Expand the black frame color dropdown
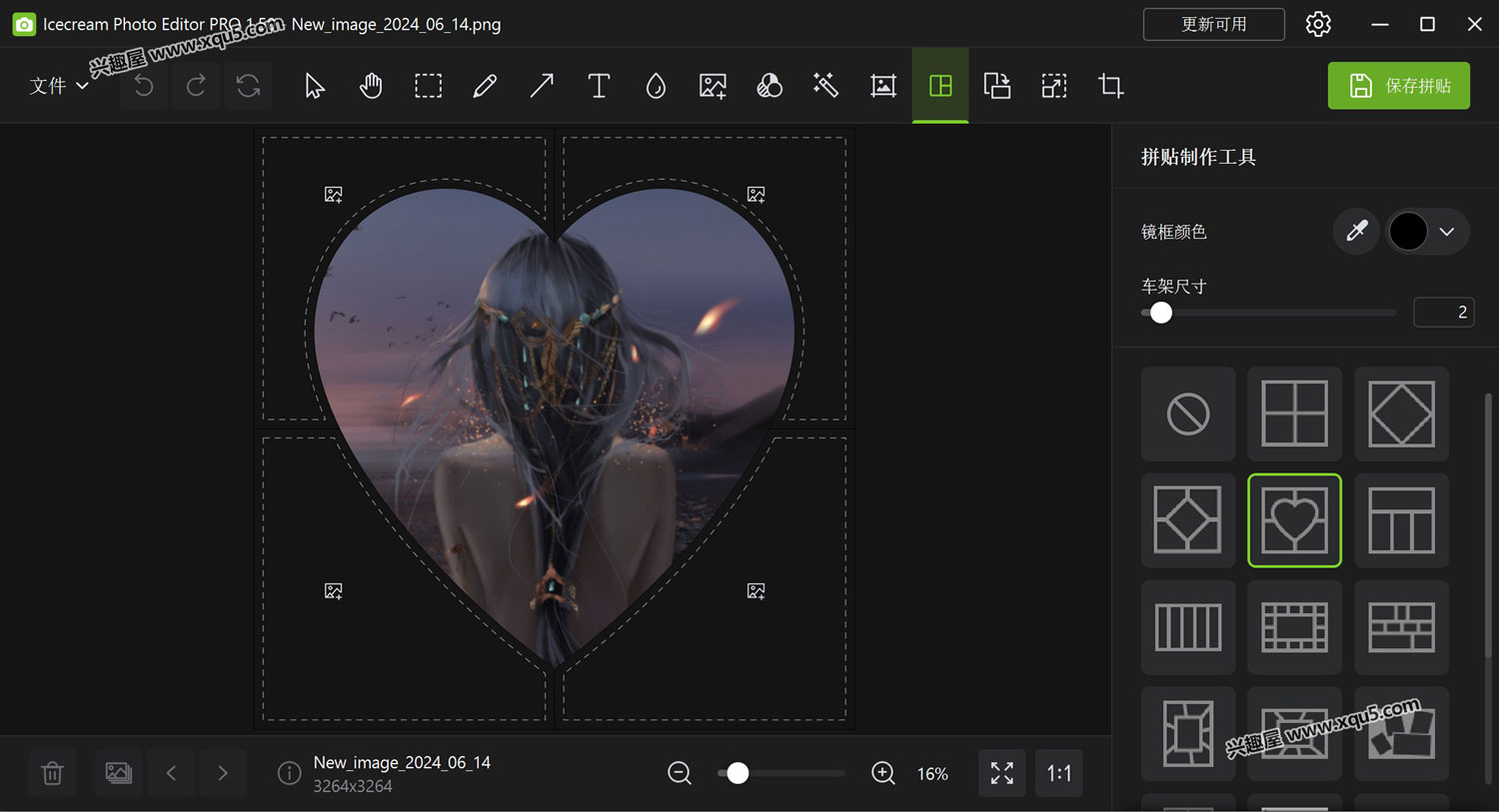This screenshot has width=1499, height=812. 1427,232
